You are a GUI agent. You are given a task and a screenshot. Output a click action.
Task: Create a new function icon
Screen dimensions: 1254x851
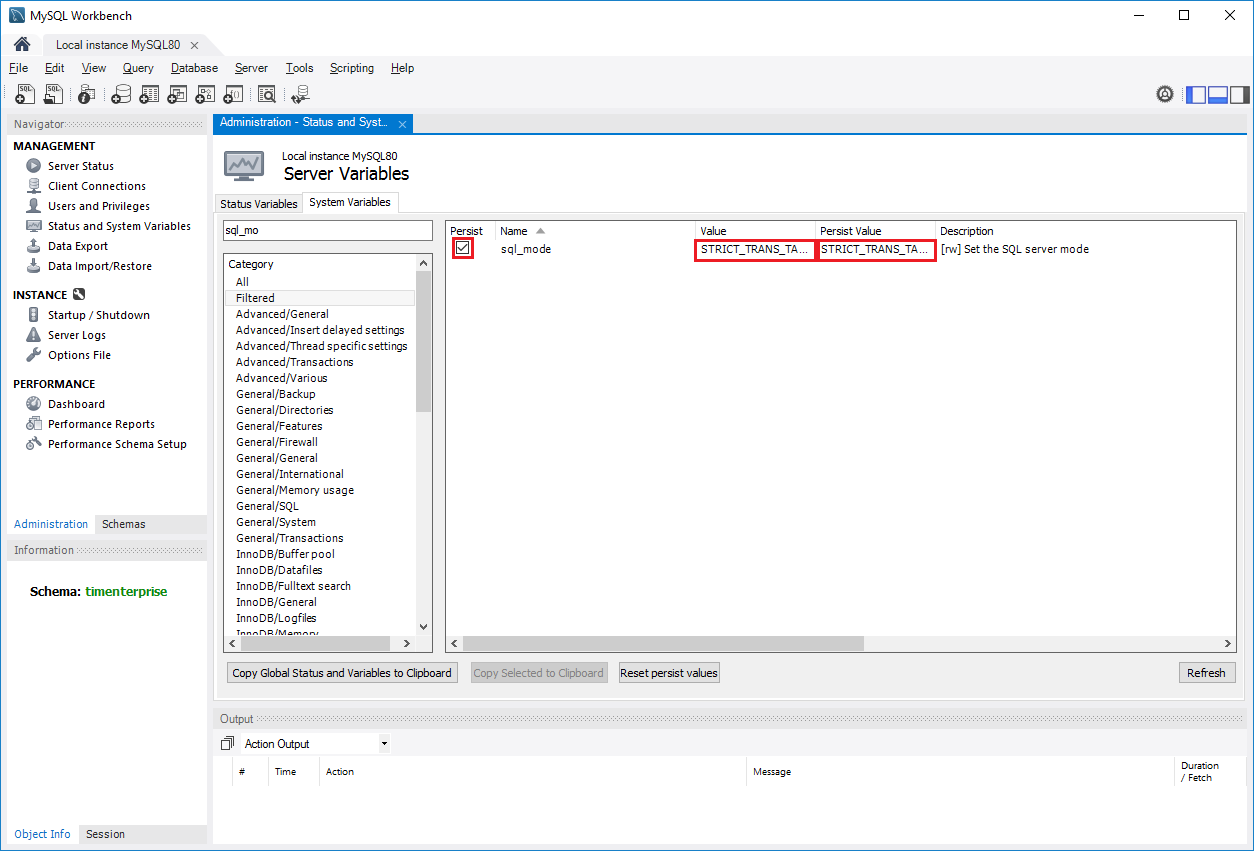click(x=233, y=94)
